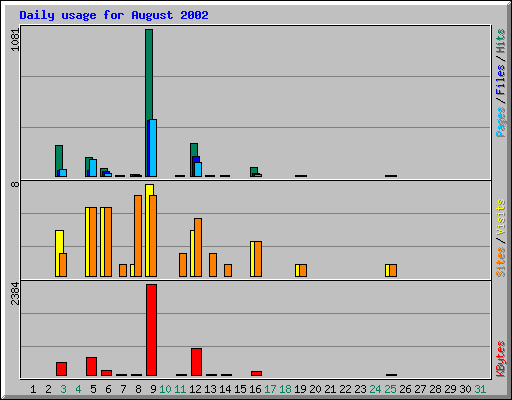The image size is (512, 400).
Task: Click green weekend day 31 on the x-axis
Action: pos(480,389)
